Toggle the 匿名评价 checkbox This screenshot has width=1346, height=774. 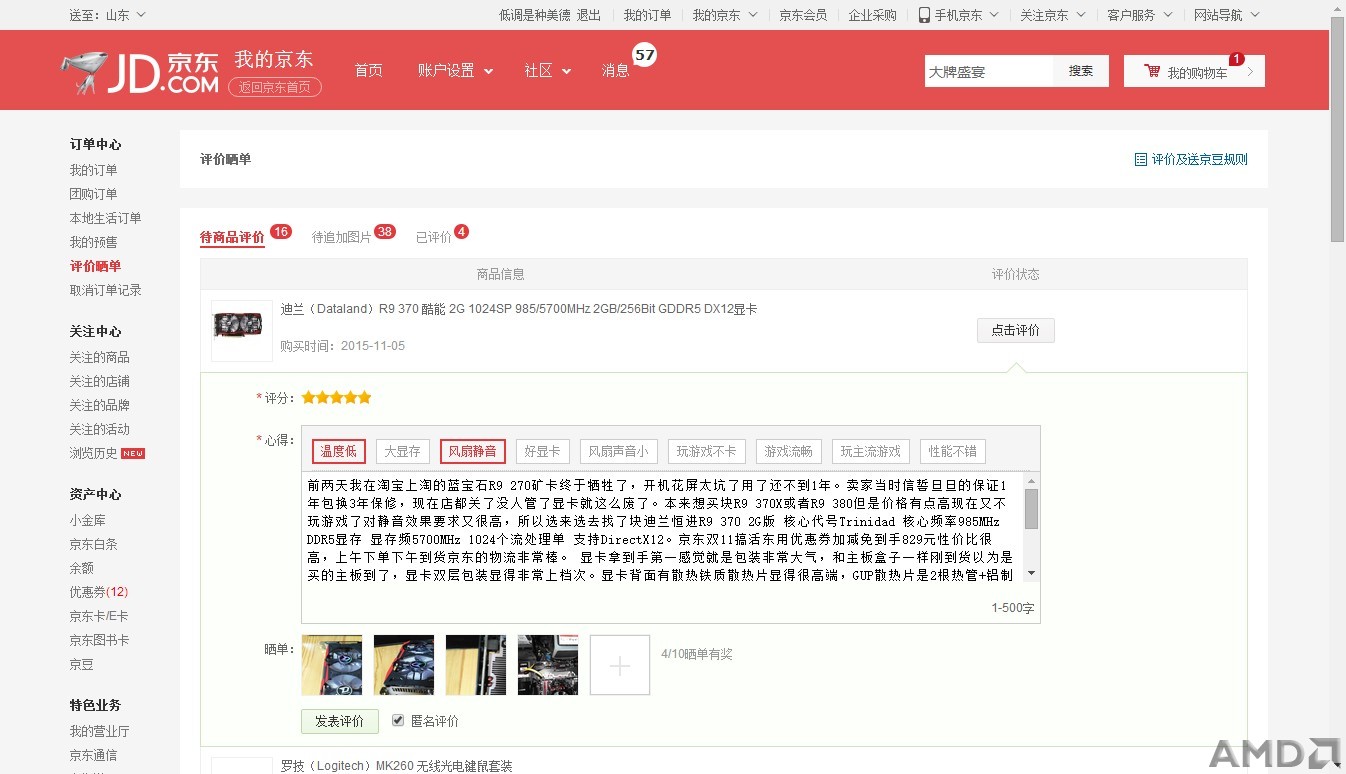coord(398,720)
